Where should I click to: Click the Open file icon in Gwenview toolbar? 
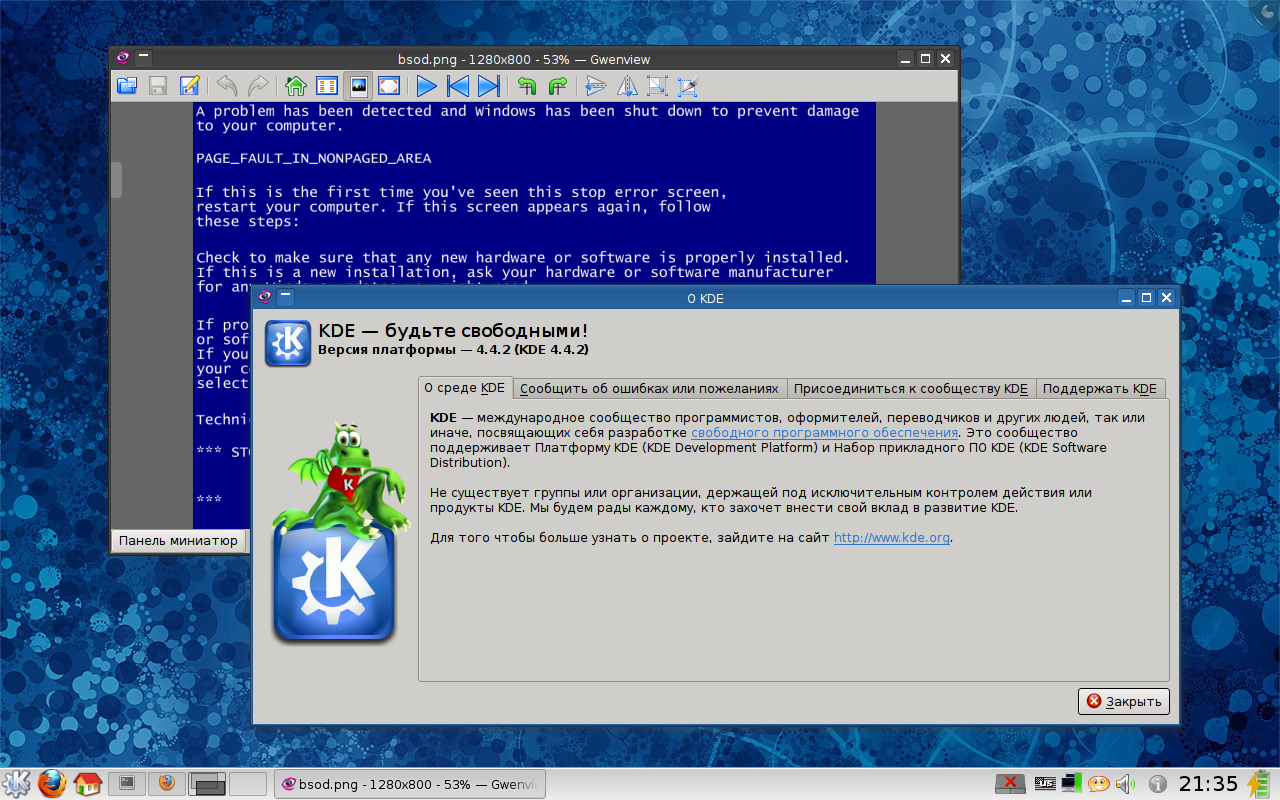point(127,86)
